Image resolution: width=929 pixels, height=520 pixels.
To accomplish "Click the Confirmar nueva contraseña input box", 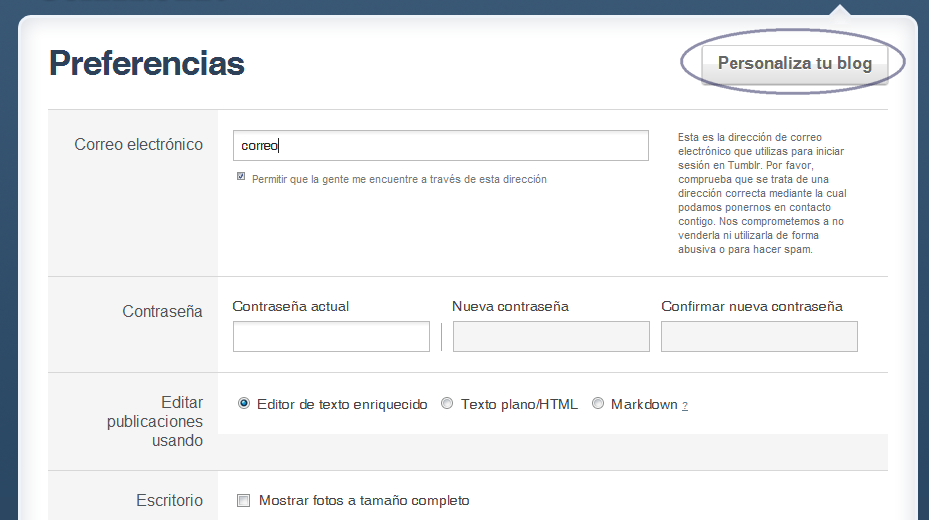I will pos(759,337).
